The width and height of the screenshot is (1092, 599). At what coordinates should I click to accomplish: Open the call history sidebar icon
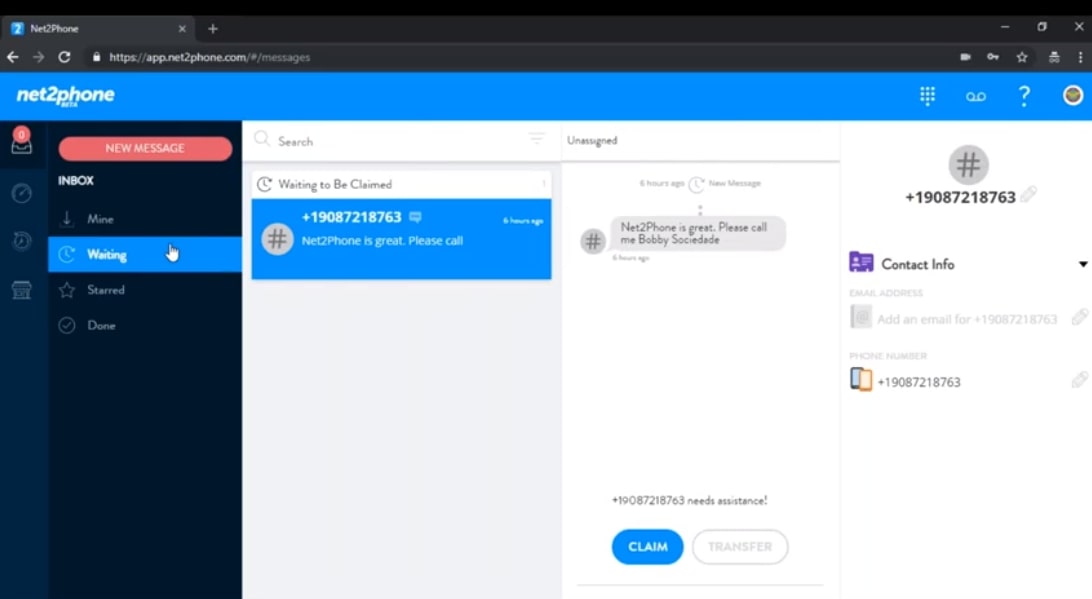pos(22,241)
